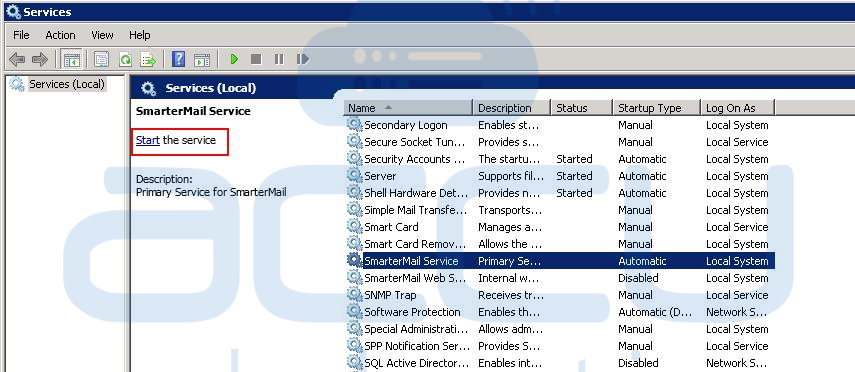Click Automatic (D... startup type of Software Protection
The width and height of the screenshot is (855, 372).
655,312
